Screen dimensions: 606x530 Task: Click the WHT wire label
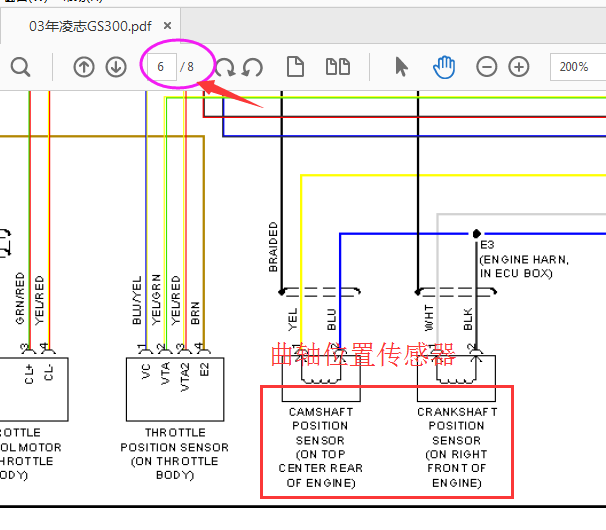point(429,317)
